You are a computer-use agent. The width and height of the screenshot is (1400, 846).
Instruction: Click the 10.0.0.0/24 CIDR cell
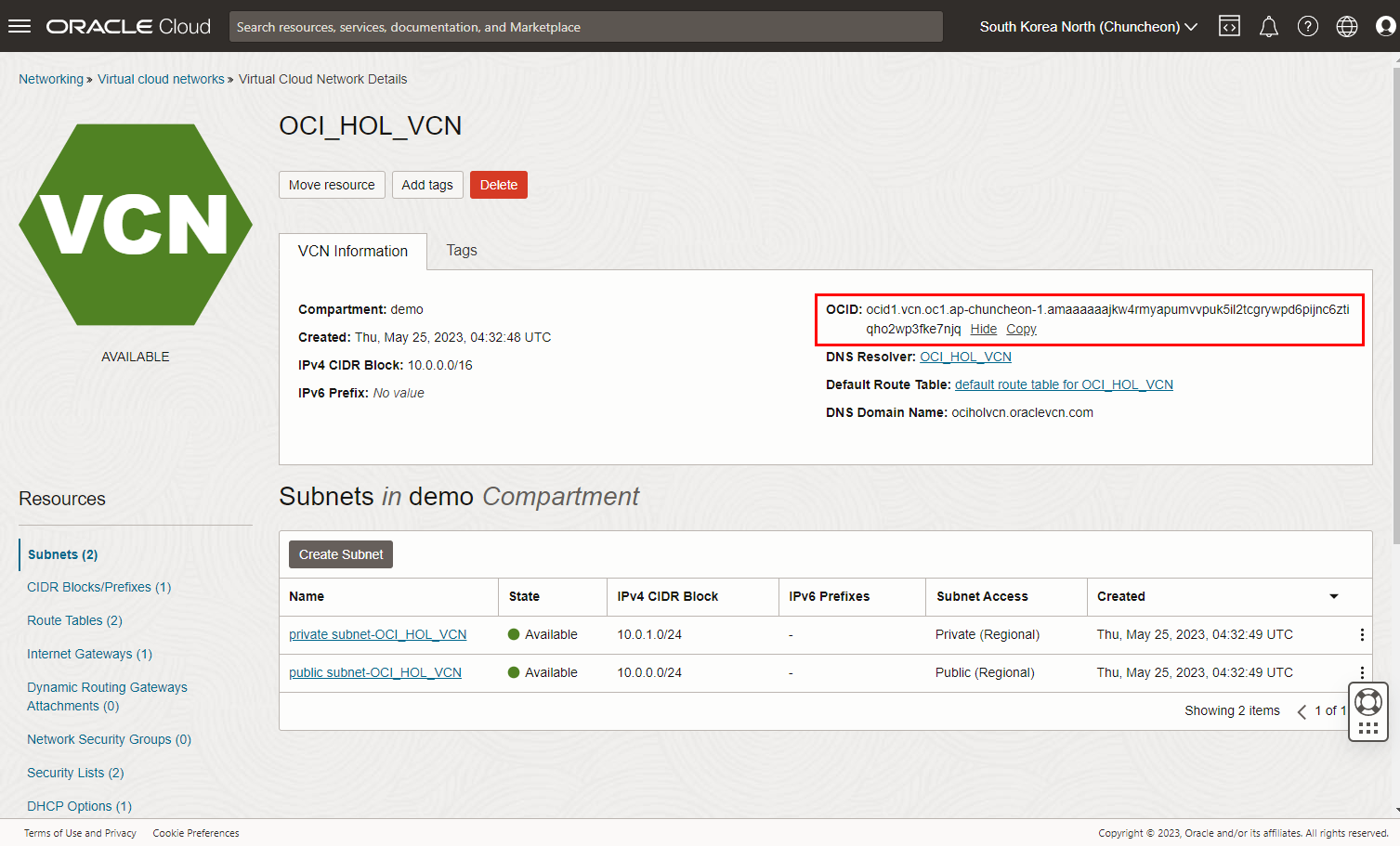(x=649, y=672)
